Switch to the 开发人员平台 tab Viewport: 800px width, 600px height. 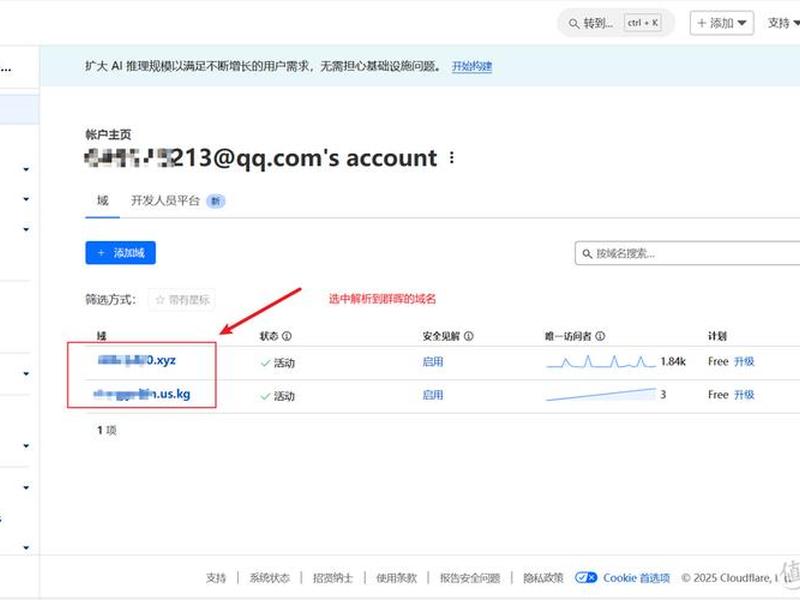178,201
